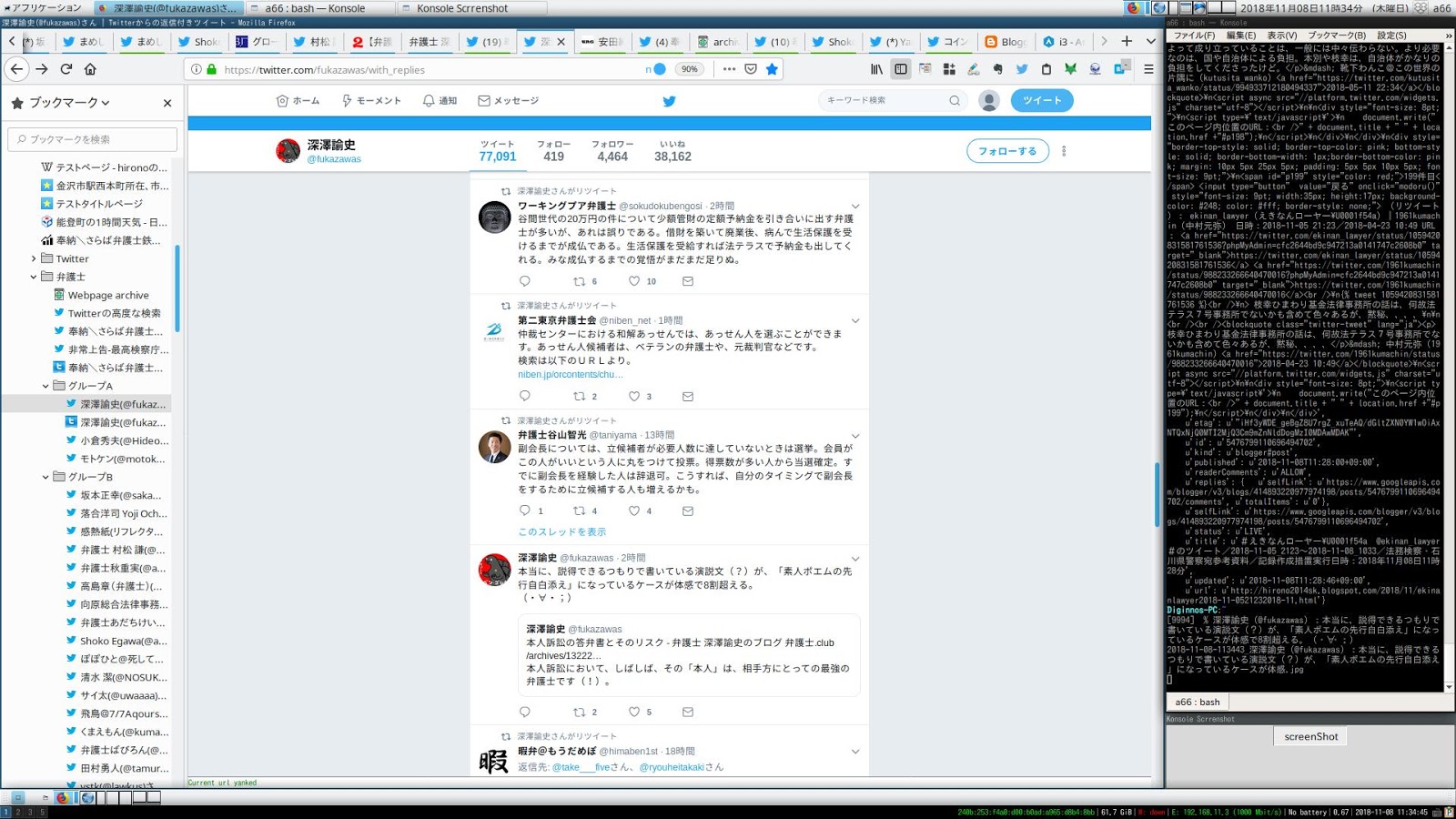Toggle the blue switch in the address bar

pos(659,69)
